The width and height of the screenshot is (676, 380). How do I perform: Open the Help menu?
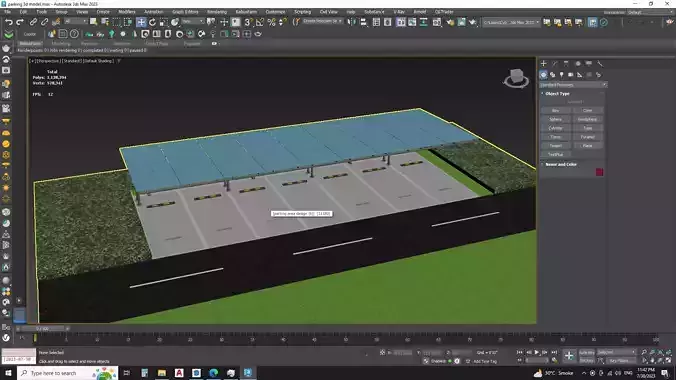click(x=351, y=12)
